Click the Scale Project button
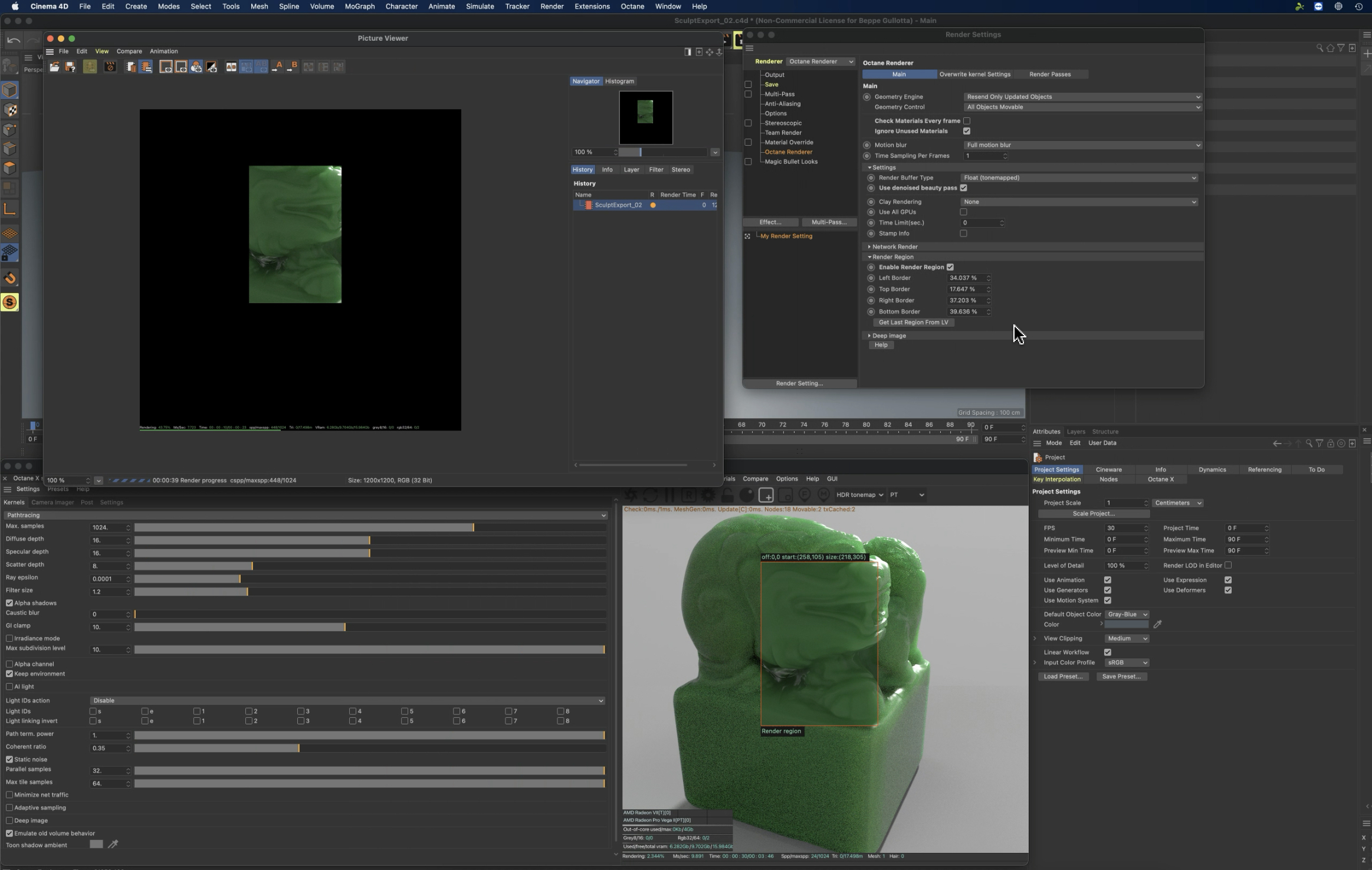 (x=1093, y=514)
